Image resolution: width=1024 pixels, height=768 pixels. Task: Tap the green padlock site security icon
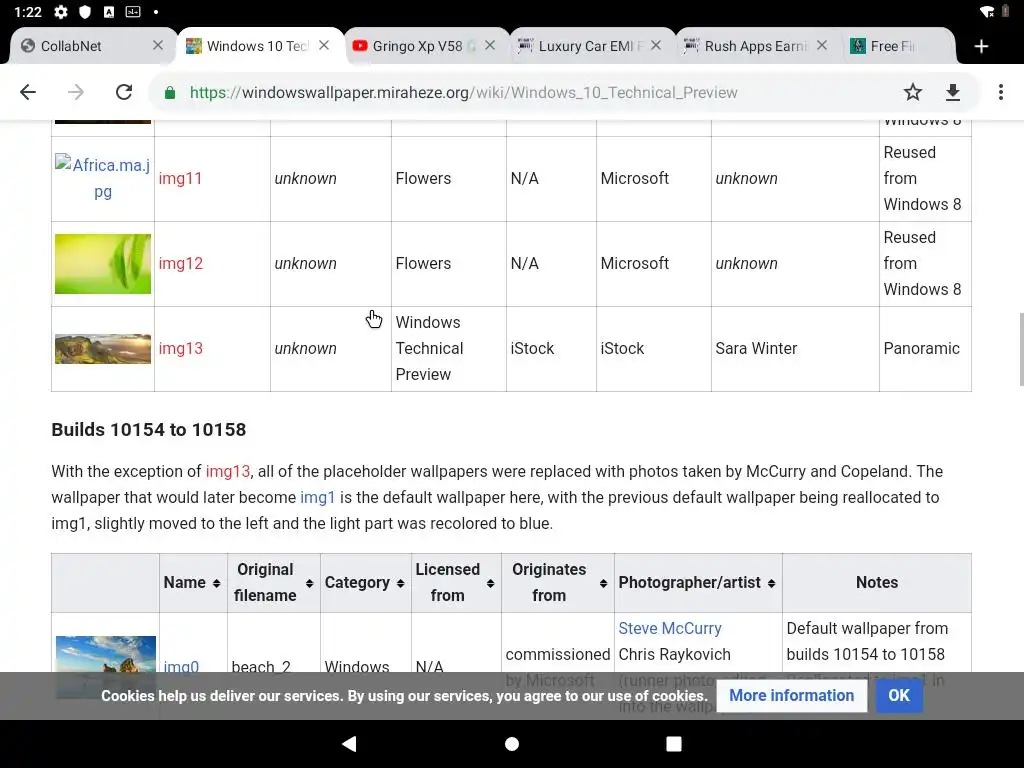(x=170, y=93)
